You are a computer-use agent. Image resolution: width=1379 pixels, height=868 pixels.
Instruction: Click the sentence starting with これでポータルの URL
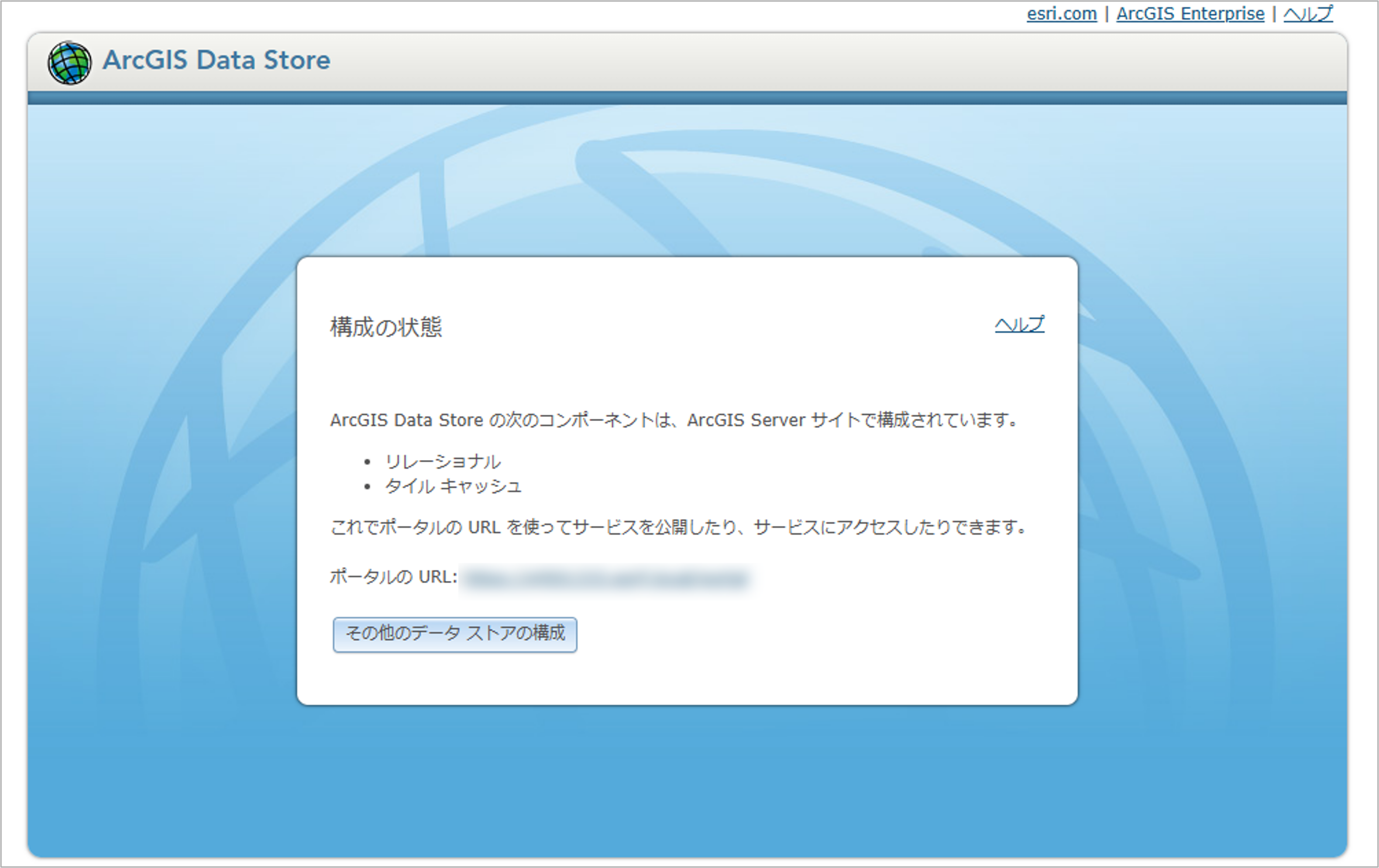tap(679, 527)
